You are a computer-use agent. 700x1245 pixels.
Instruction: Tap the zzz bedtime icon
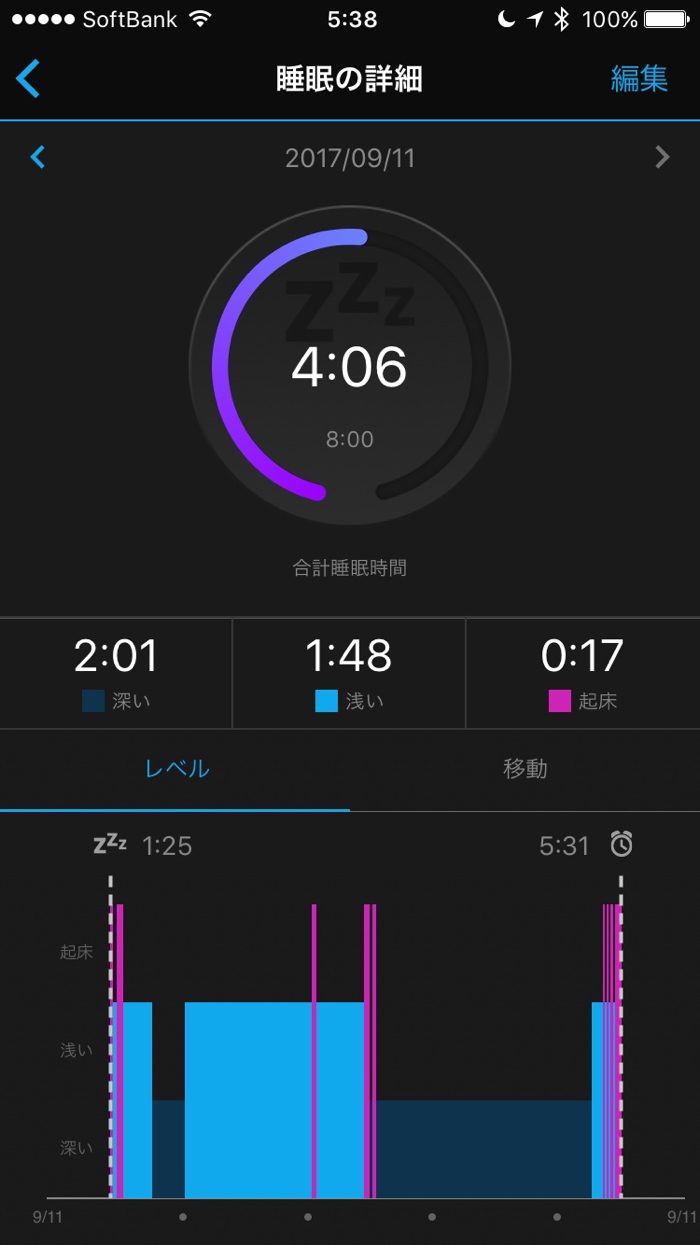click(110, 845)
